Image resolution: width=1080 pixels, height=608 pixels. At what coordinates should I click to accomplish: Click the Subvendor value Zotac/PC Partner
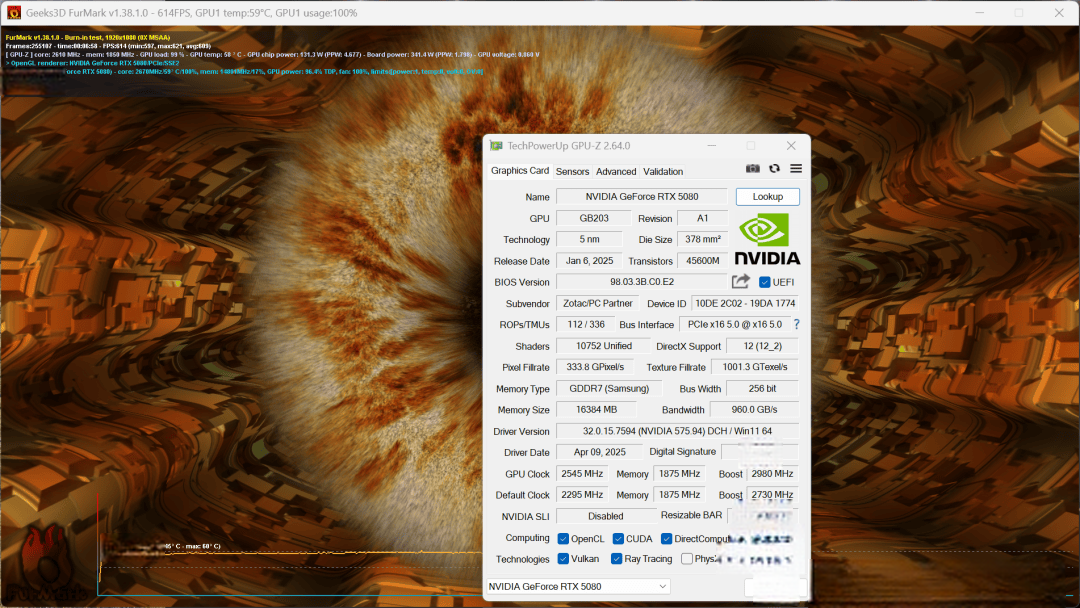coord(598,303)
